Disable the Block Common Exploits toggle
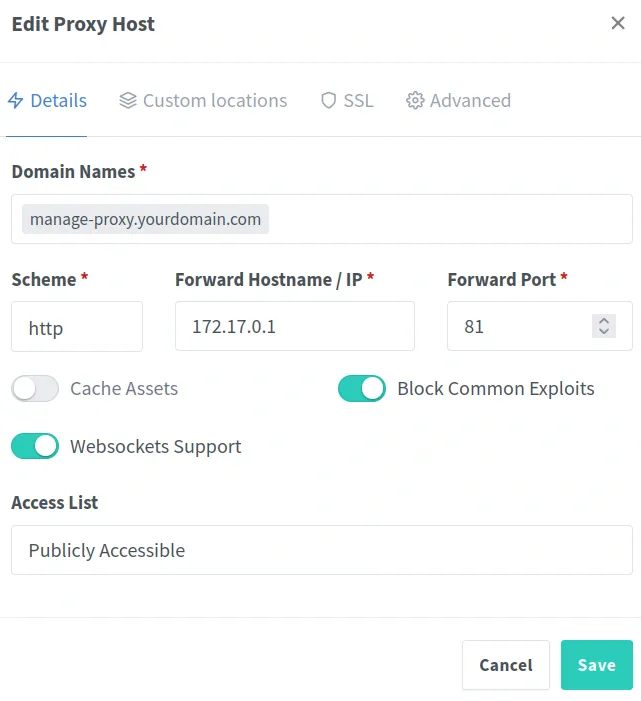Viewport: 641px width, 701px height. pyautogui.click(x=362, y=389)
